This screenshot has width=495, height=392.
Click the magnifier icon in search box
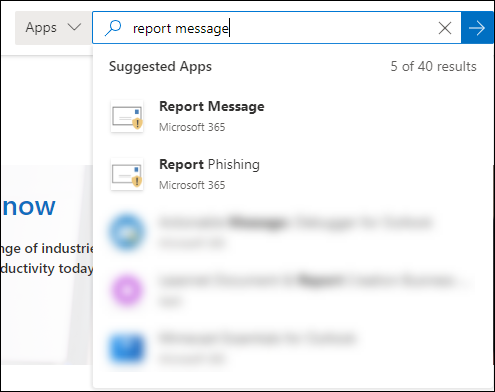[x=113, y=28]
